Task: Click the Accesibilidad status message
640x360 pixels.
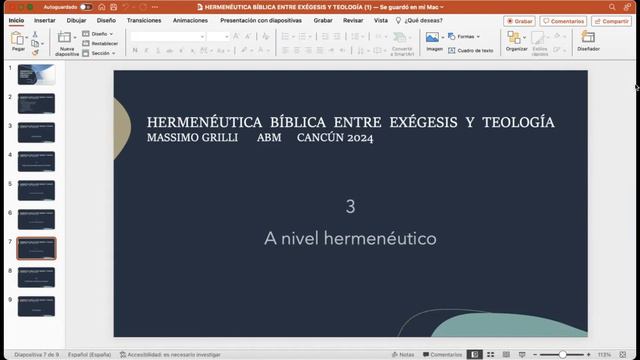Action: (170, 355)
